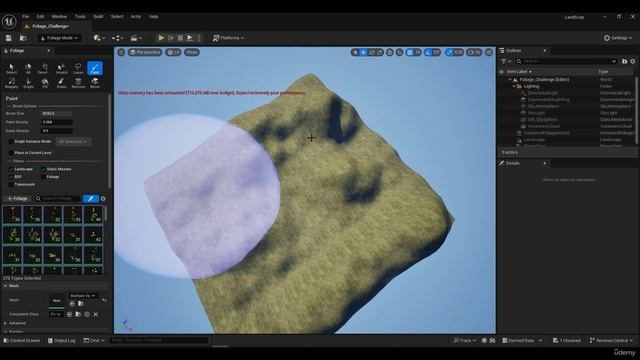Open viewport options hamburger menu
The width and height of the screenshot is (640, 360).
coord(121,52)
